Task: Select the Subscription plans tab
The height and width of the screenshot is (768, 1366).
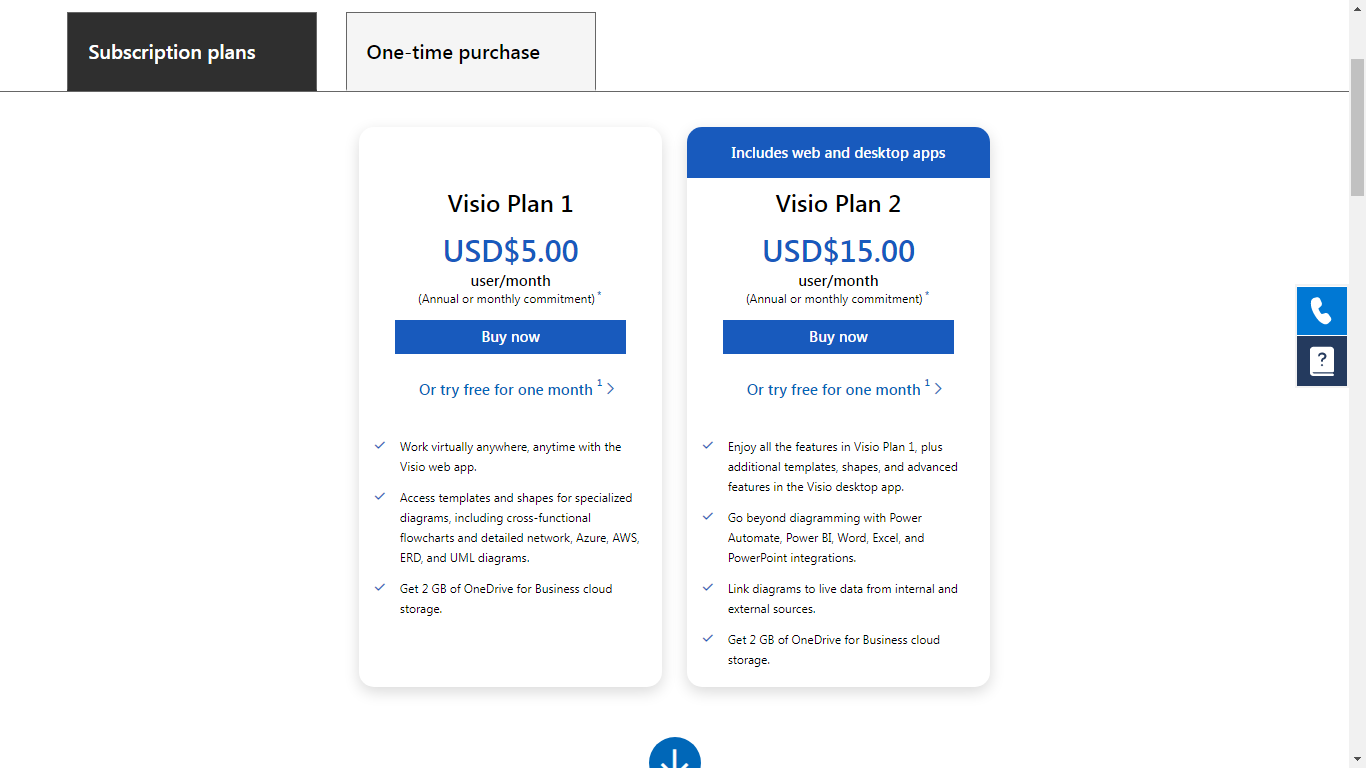Action: coord(191,51)
